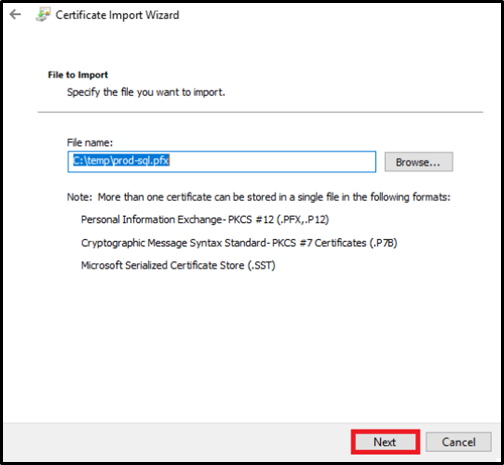The image size is (504, 465).
Task: Click the 'File name:' label
Action: tap(90, 143)
